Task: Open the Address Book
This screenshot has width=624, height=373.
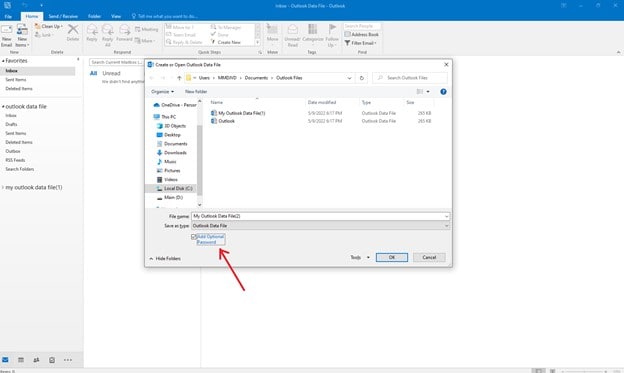Action: pyautogui.click(x=362, y=35)
